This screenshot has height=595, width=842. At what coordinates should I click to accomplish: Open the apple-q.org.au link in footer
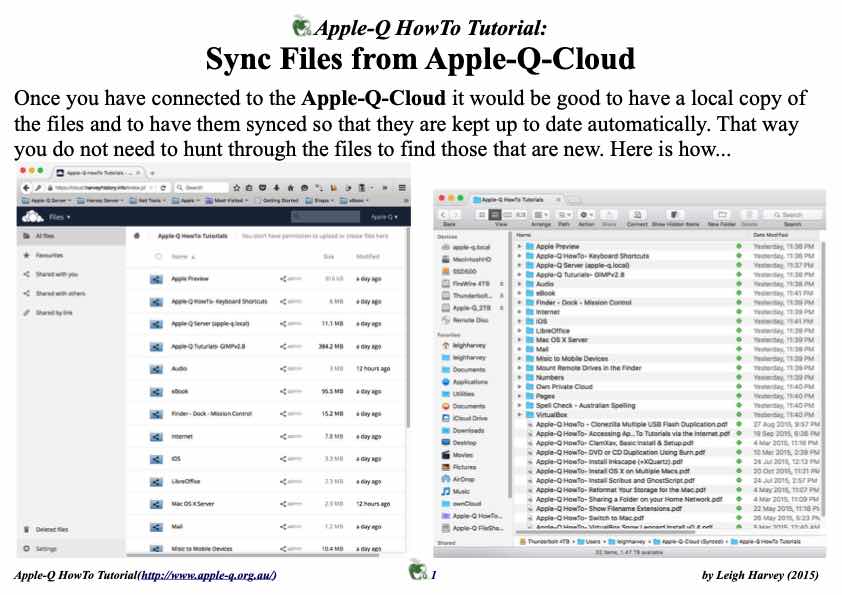208,575
